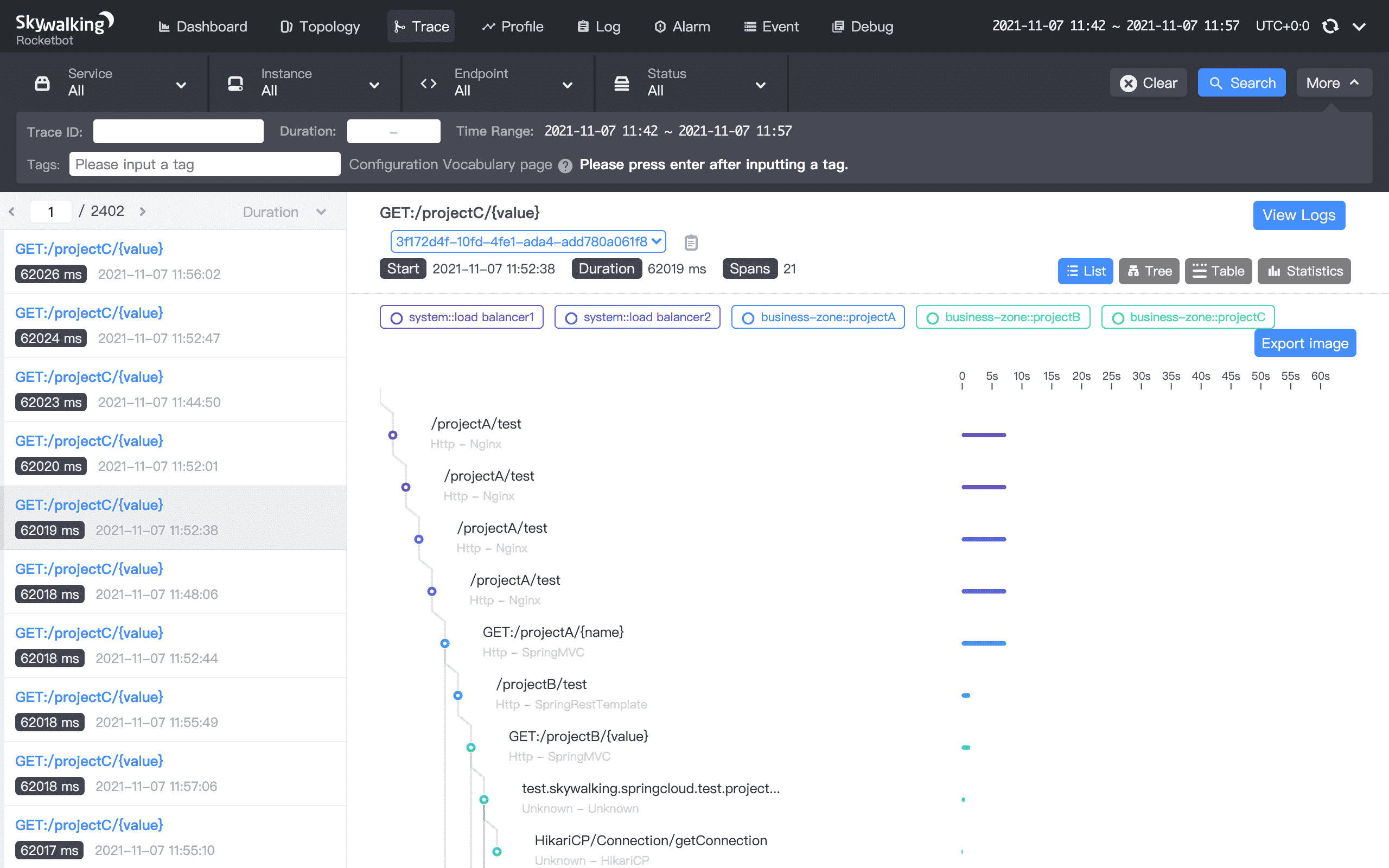Image resolution: width=1389 pixels, height=868 pixels.
Task: Expand the Service All dropdown
Action: tap(181, 85)
